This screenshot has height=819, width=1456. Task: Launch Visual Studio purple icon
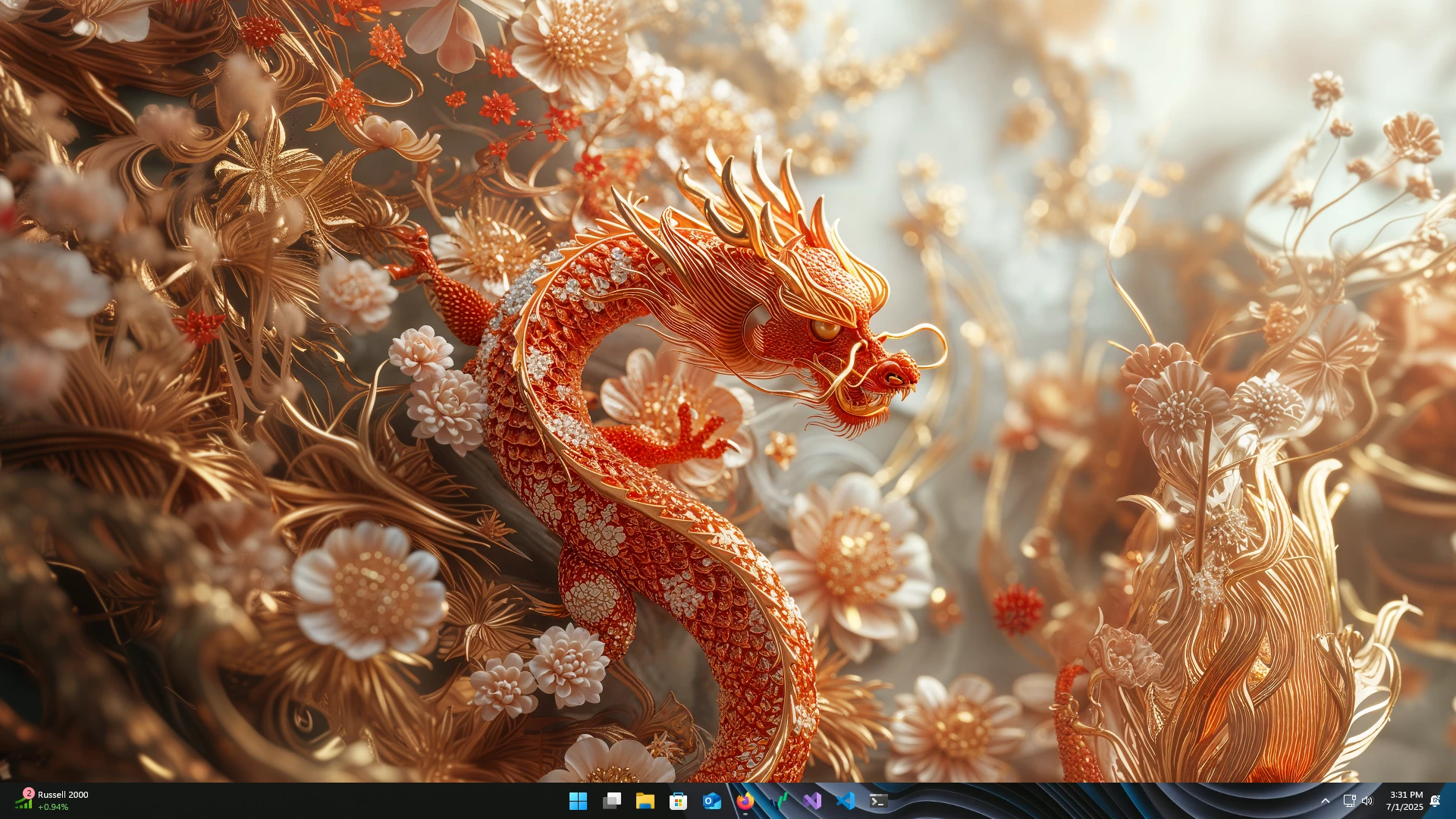pos(812,801)
